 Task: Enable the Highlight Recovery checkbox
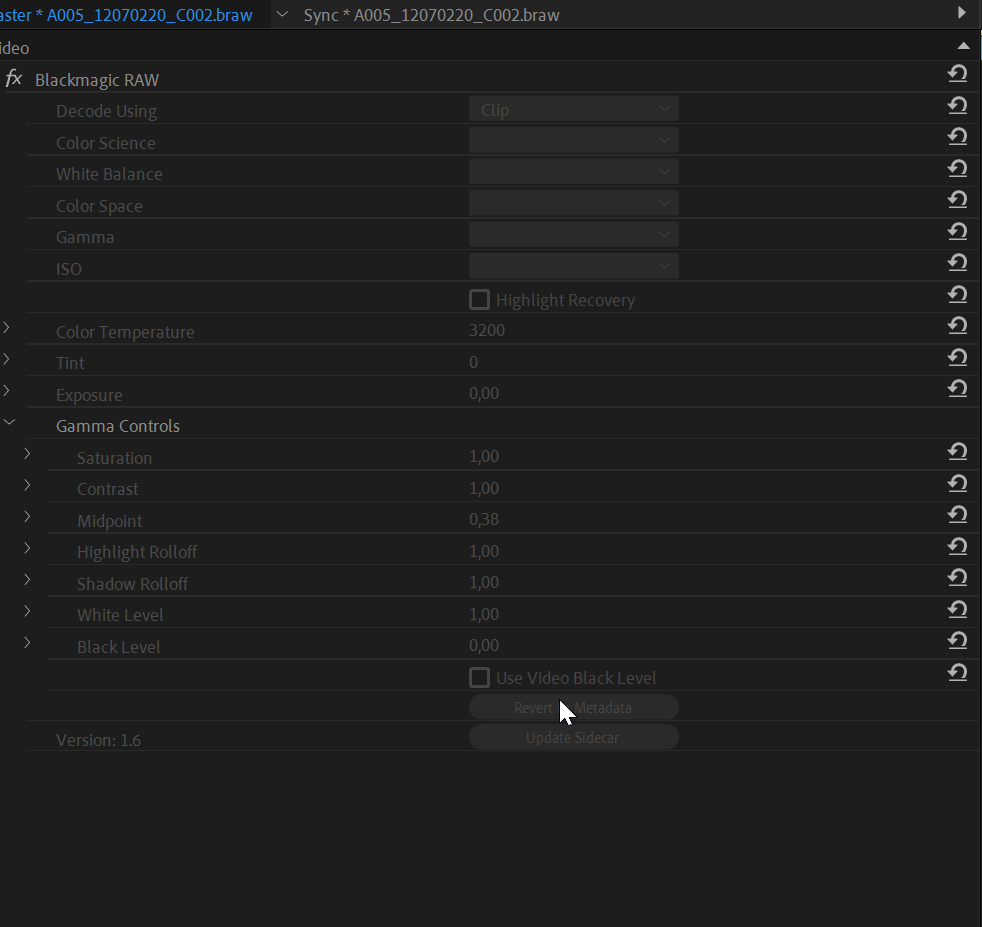point(480,299)
